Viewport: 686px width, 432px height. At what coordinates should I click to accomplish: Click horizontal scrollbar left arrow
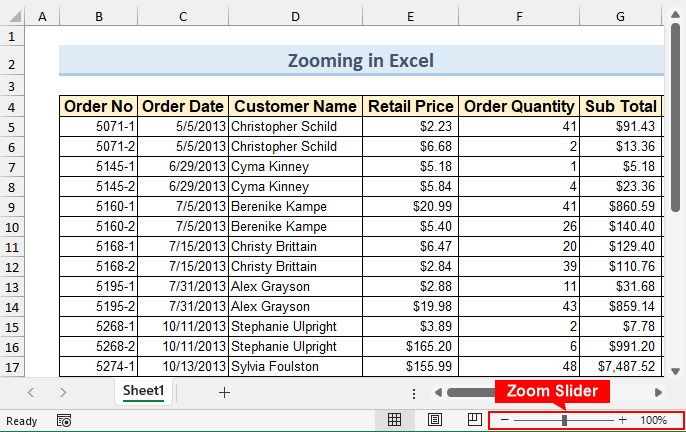(438, 393)
